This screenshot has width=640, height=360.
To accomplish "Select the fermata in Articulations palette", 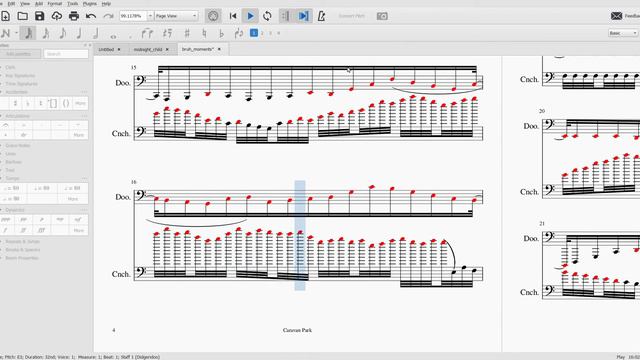I will [x=6, y=125].
